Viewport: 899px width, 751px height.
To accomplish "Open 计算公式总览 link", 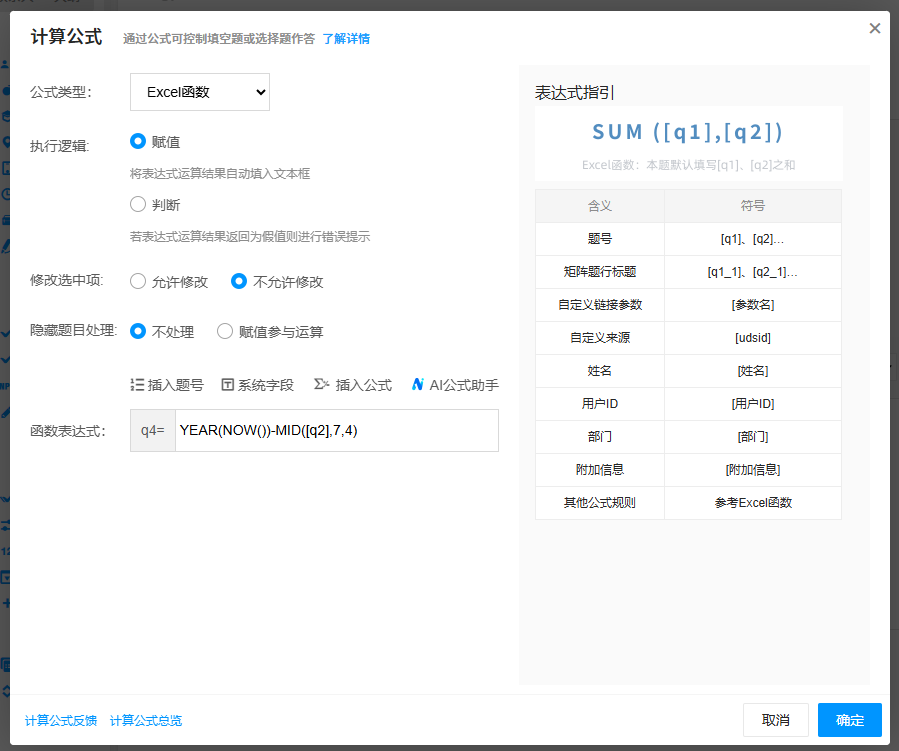I will pyautogui.click(x=146, y=720).
